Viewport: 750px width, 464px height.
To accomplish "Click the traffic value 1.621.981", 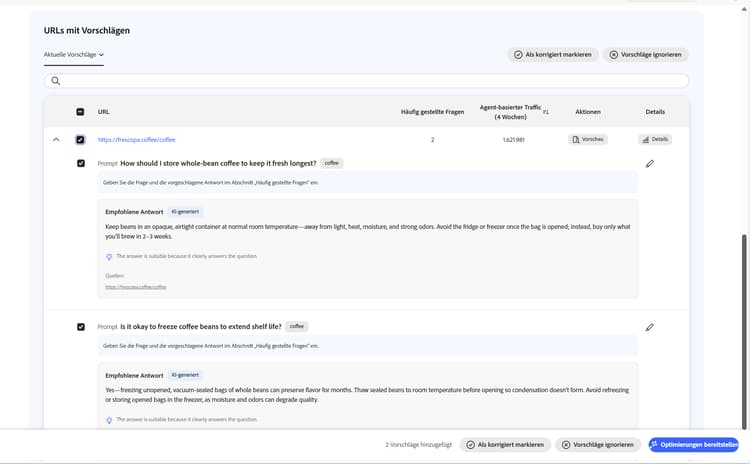I will 513,140.
